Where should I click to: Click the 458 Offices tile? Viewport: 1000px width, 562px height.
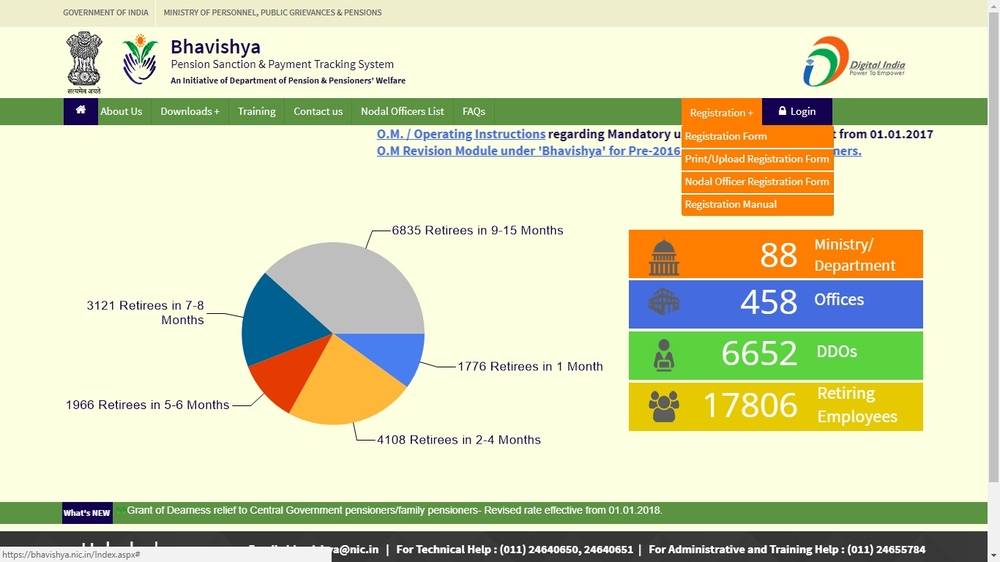coord(776,304)
